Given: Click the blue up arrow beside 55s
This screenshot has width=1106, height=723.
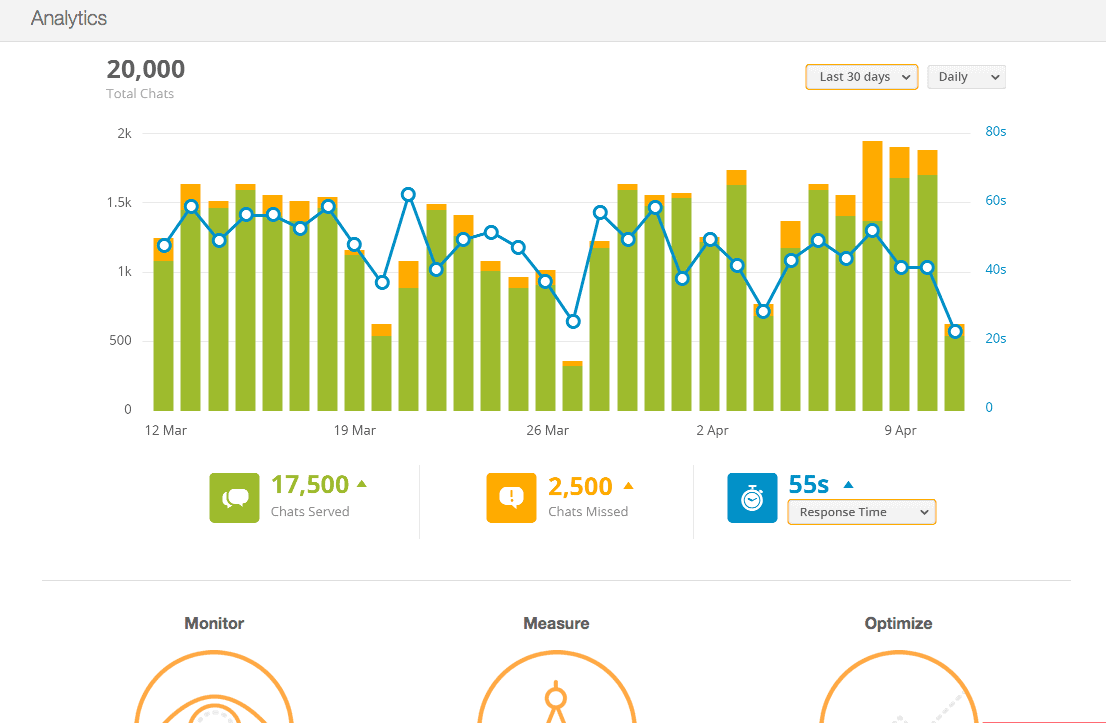Looking at the screenshot, I should [x=849, y=485].
